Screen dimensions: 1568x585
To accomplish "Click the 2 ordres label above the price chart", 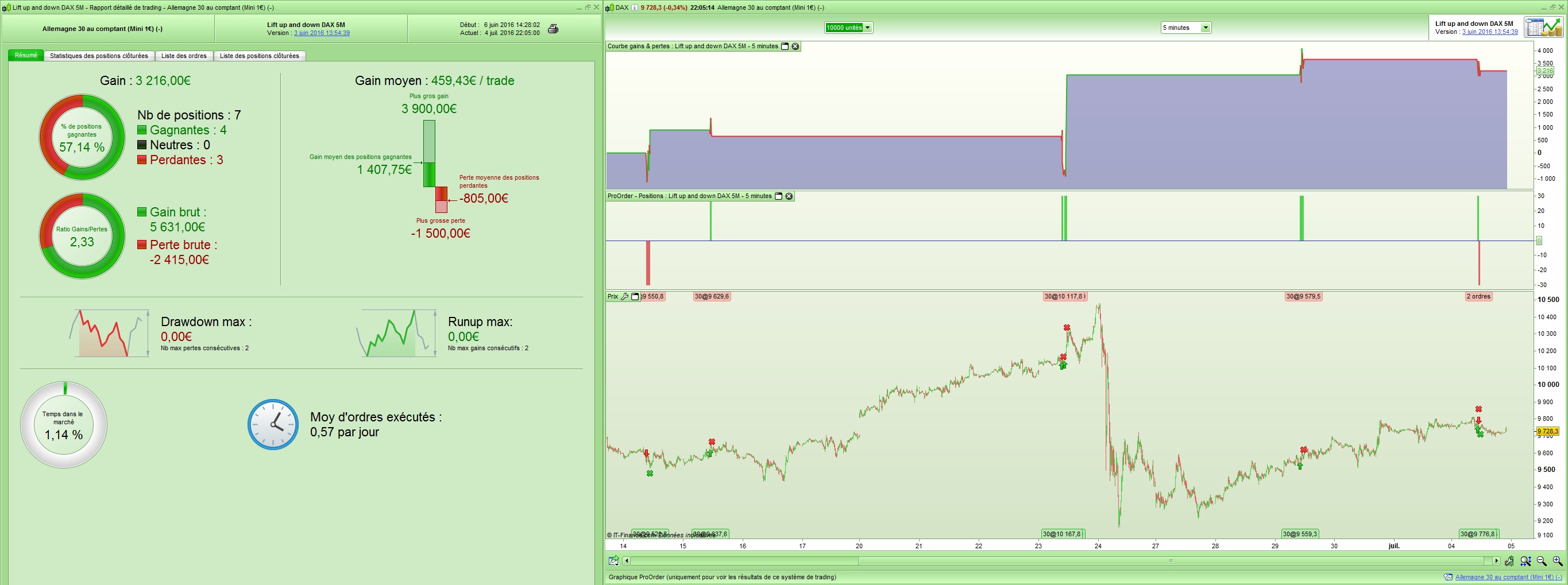I will pos(1478,296).
